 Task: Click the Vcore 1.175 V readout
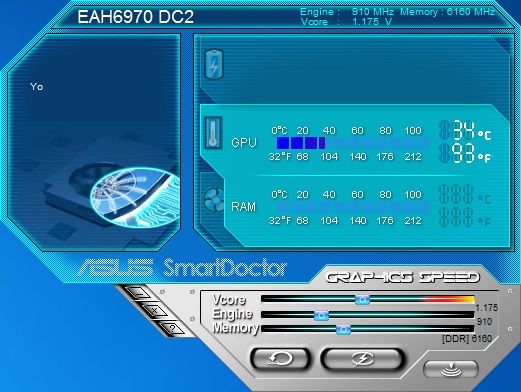point(346,22)
